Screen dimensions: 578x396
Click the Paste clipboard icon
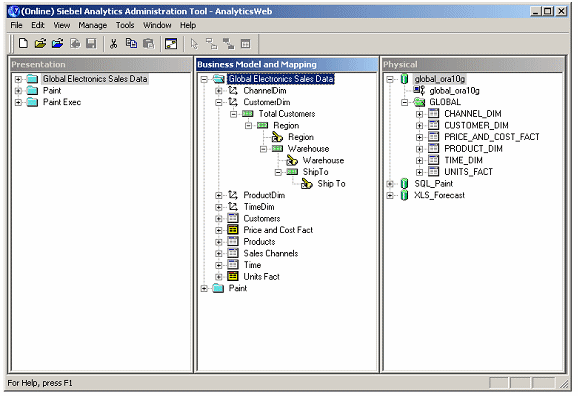[148, 44]
